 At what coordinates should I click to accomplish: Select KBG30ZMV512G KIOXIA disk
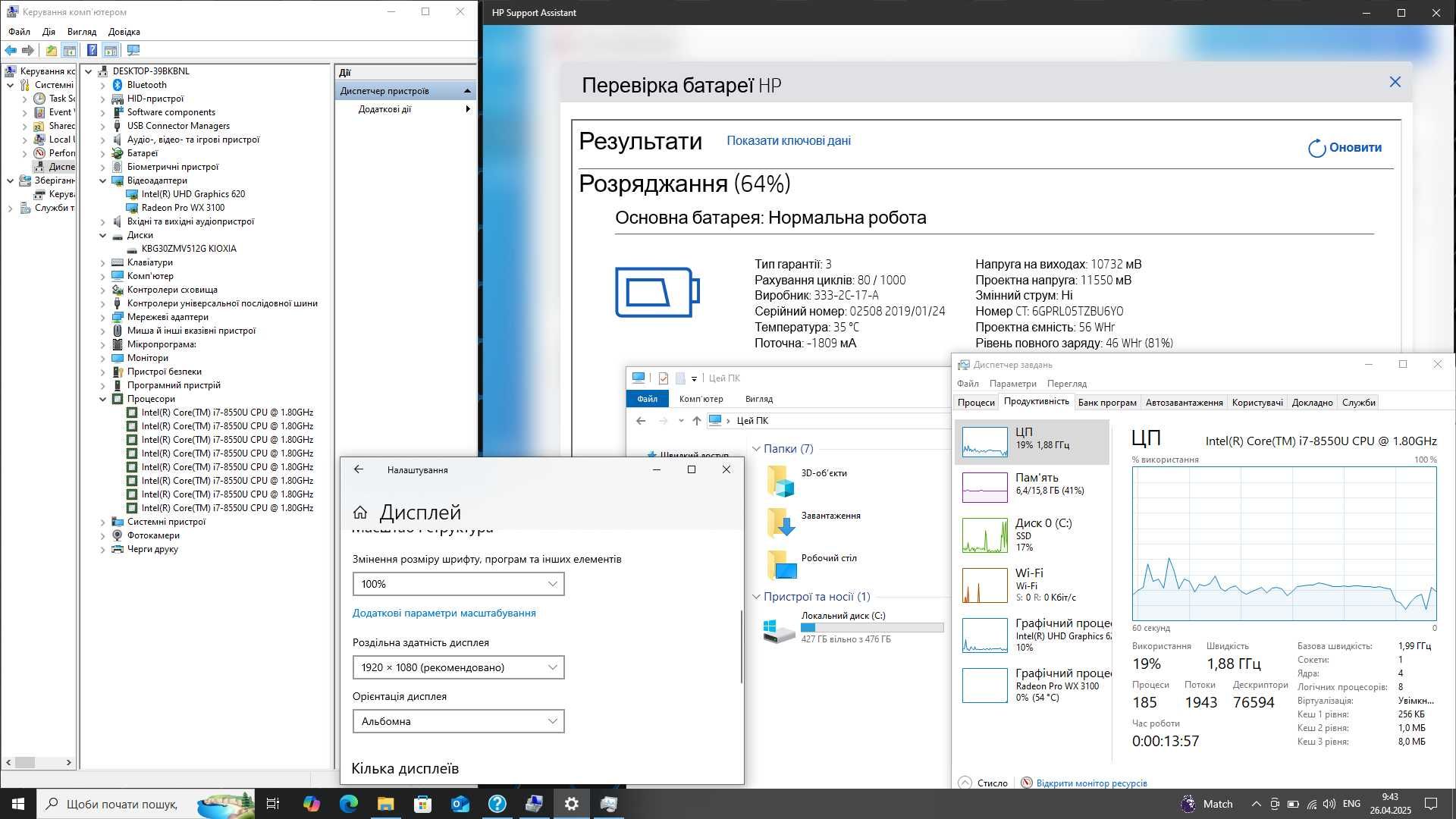[189, 249]
